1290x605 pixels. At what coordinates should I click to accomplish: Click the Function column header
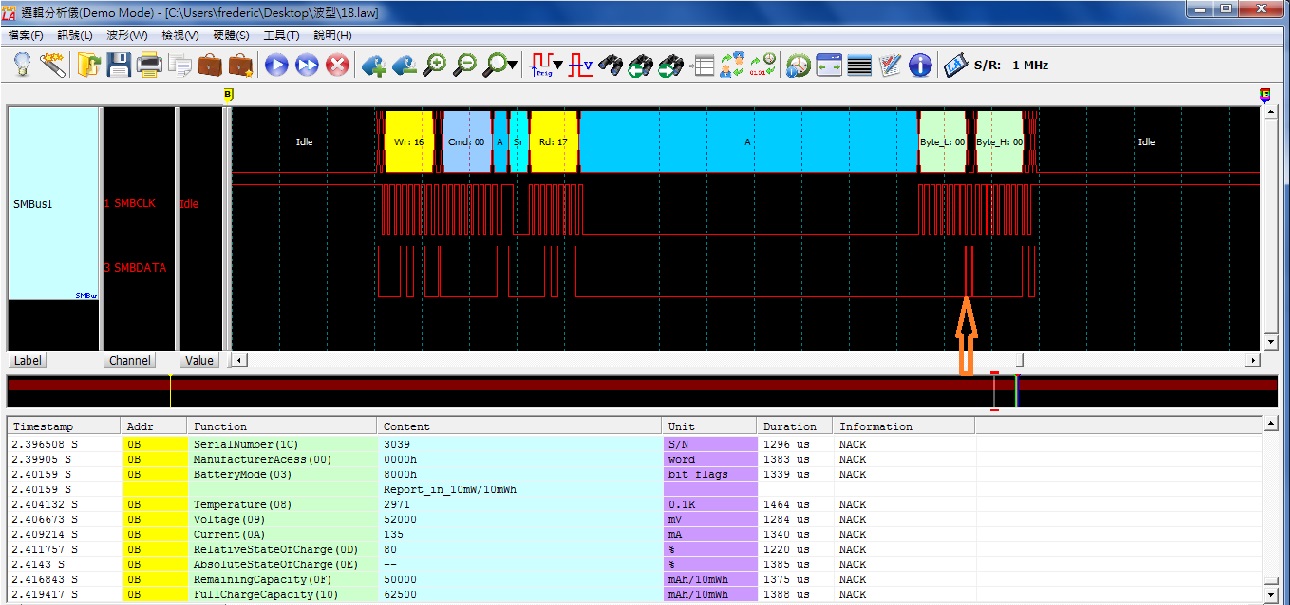(x=282, y=426)
